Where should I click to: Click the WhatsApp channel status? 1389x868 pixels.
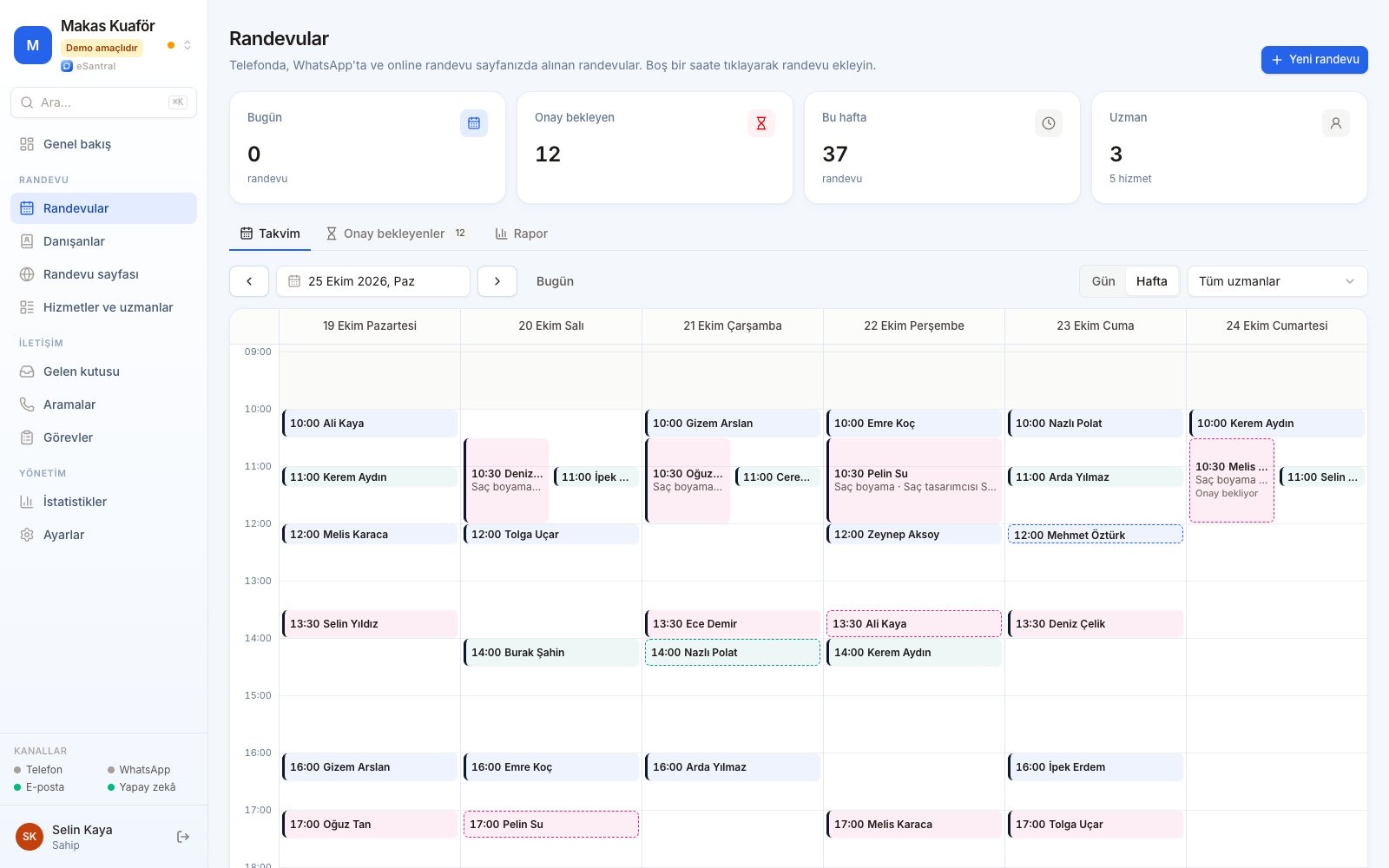click(139, 770)
